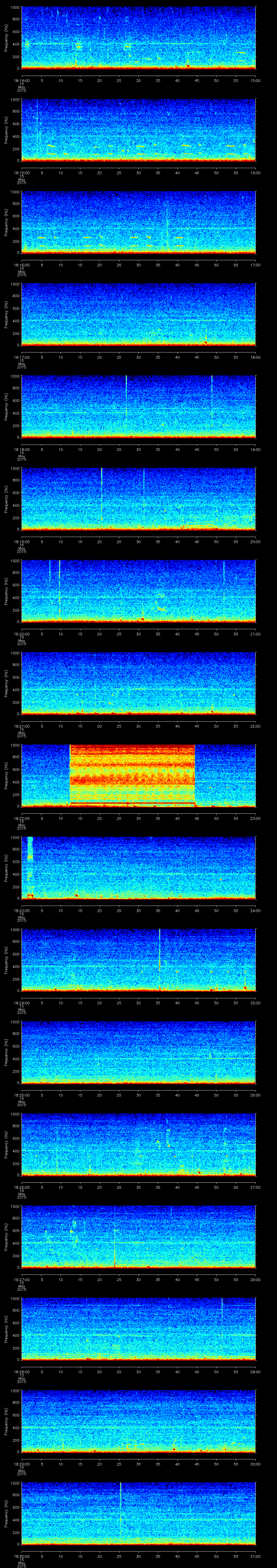Pick the spectrogram panel starting at 18:21:00

139,683
